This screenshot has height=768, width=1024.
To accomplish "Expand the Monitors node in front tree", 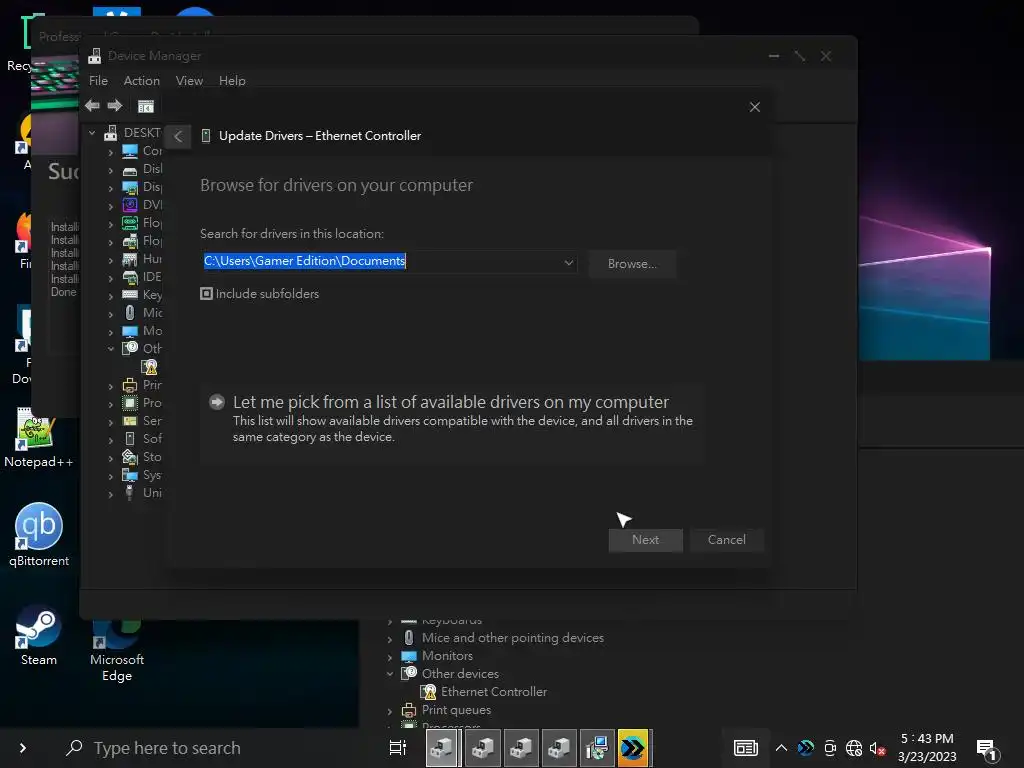I will [x=111, y=332].
